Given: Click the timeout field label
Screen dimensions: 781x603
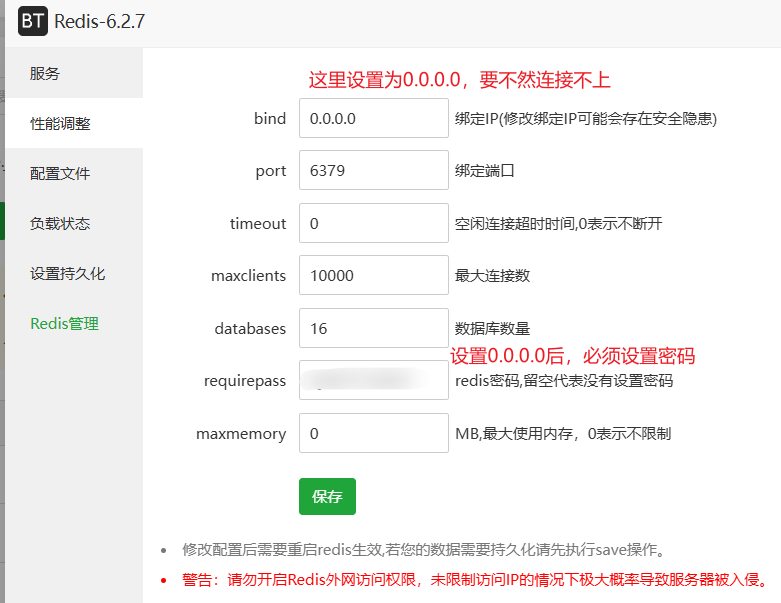Looking at the screenshot, I should point(258,223).
